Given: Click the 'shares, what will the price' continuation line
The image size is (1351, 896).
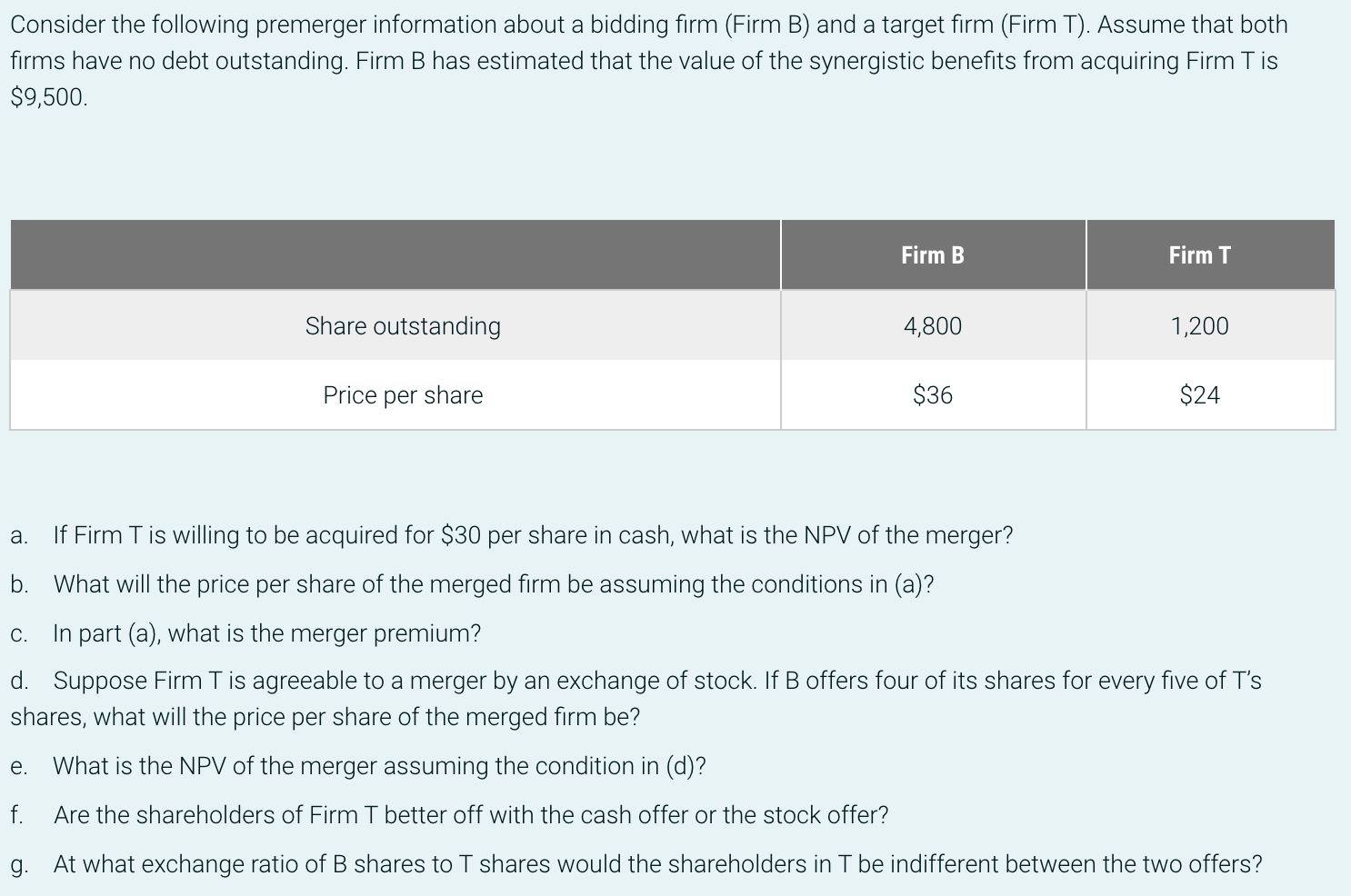Looking at the screenshot, I should click(325, 717).
